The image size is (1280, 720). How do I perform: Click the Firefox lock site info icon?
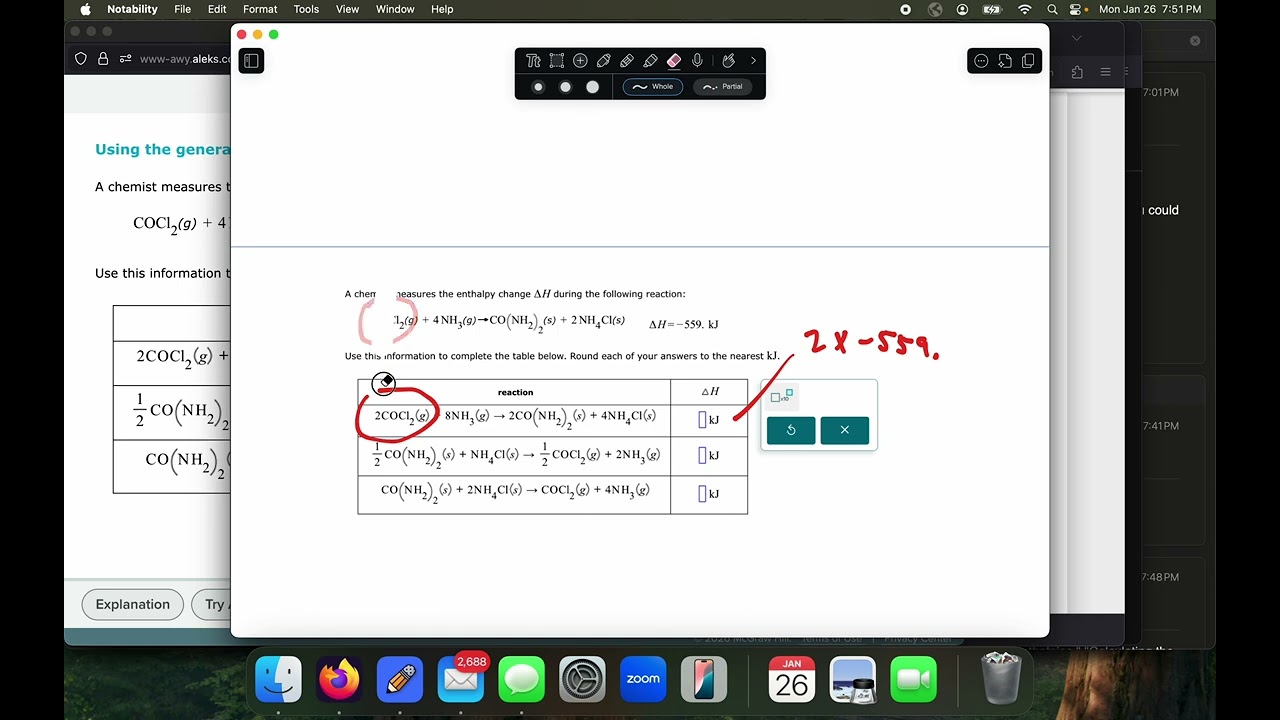103,59
